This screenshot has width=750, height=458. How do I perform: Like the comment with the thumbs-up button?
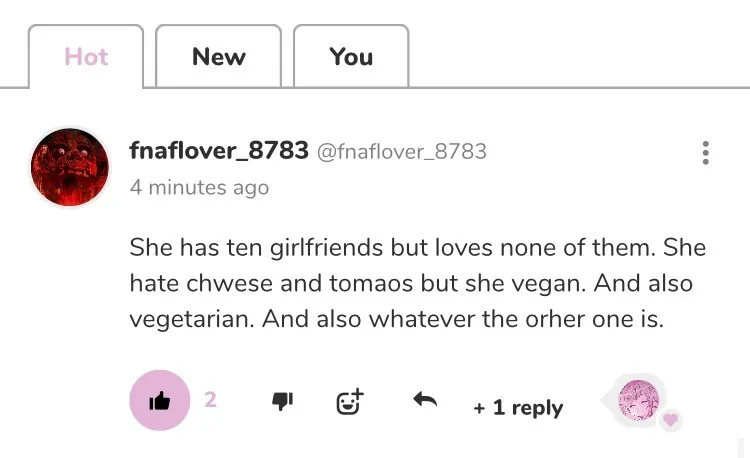159,400
